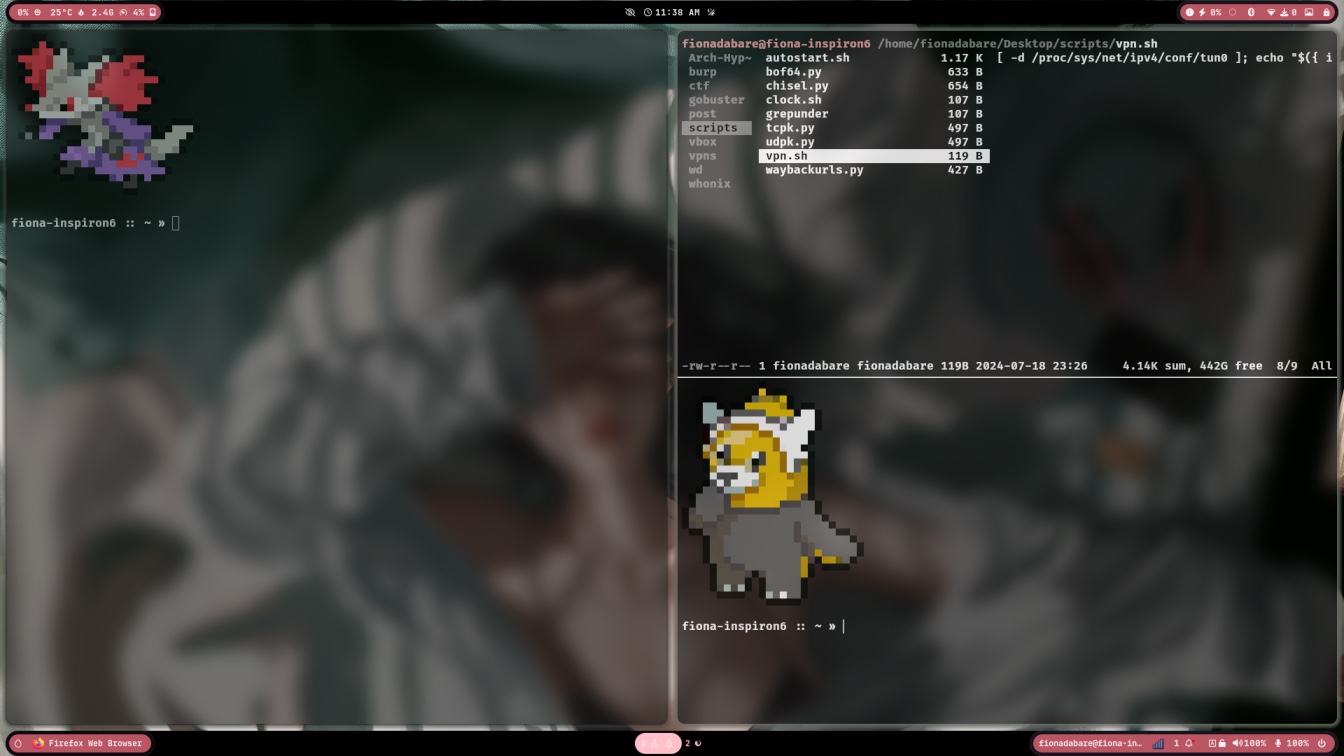Select the clock.sh file
The height and width of the screenshot is (756, 1344).
point(874,100)
